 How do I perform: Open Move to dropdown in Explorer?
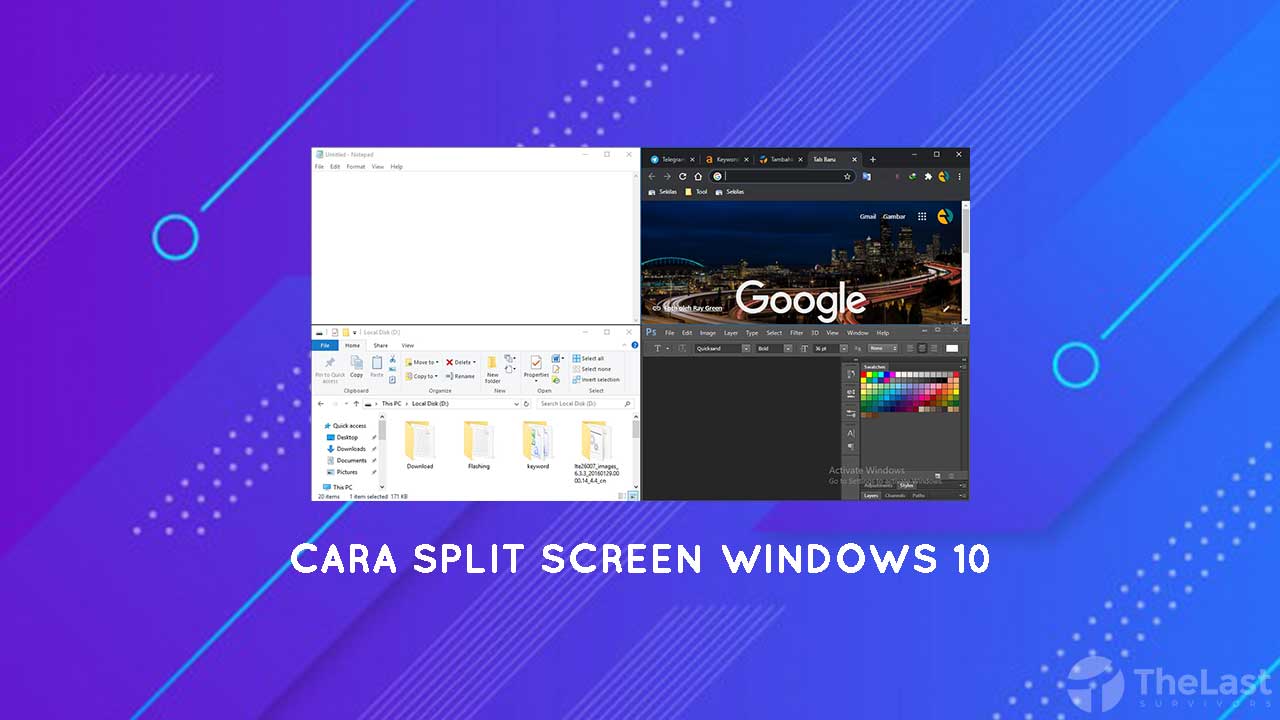pos(422,362)
